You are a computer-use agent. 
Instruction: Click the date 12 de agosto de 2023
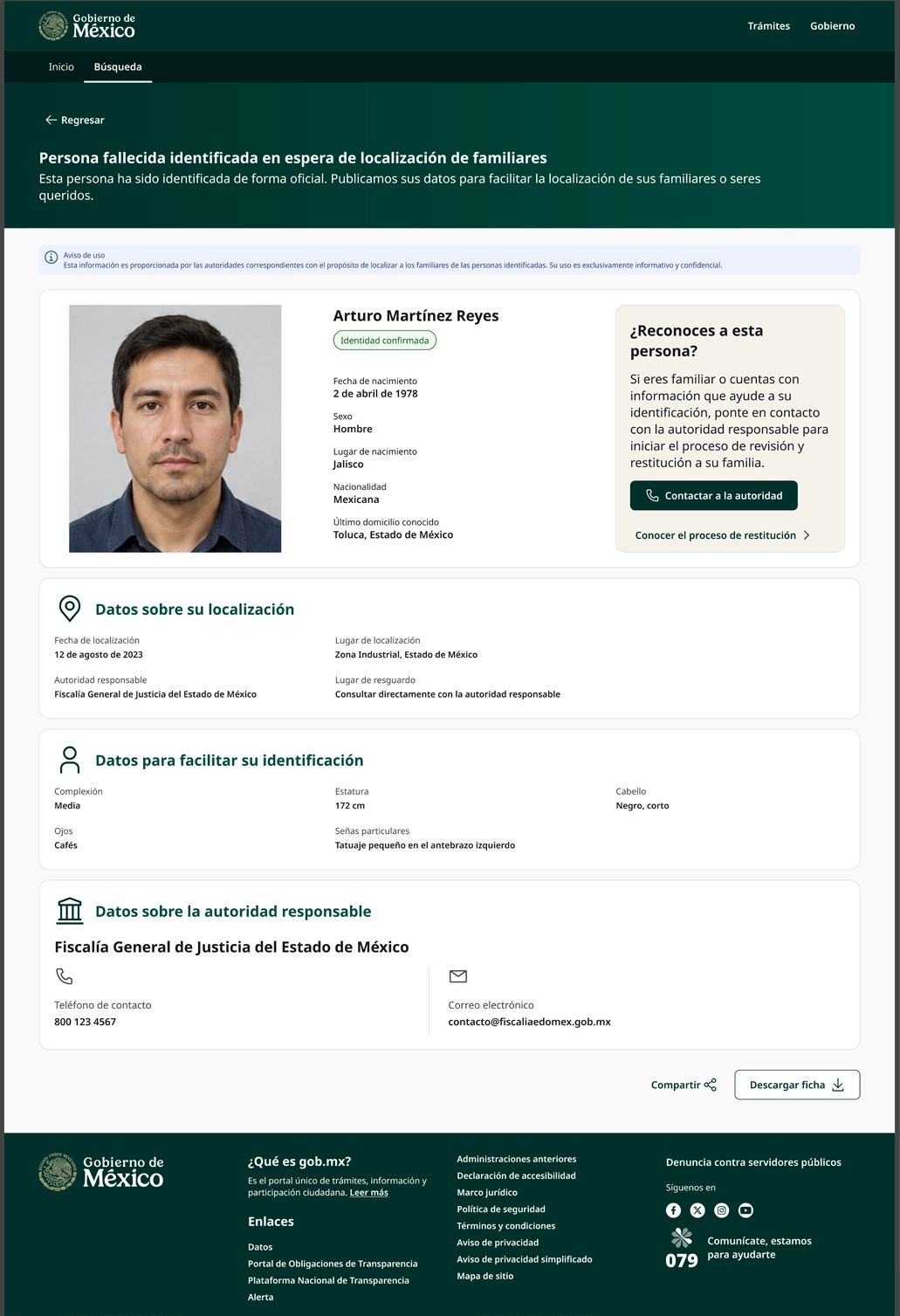coord(99,654)
